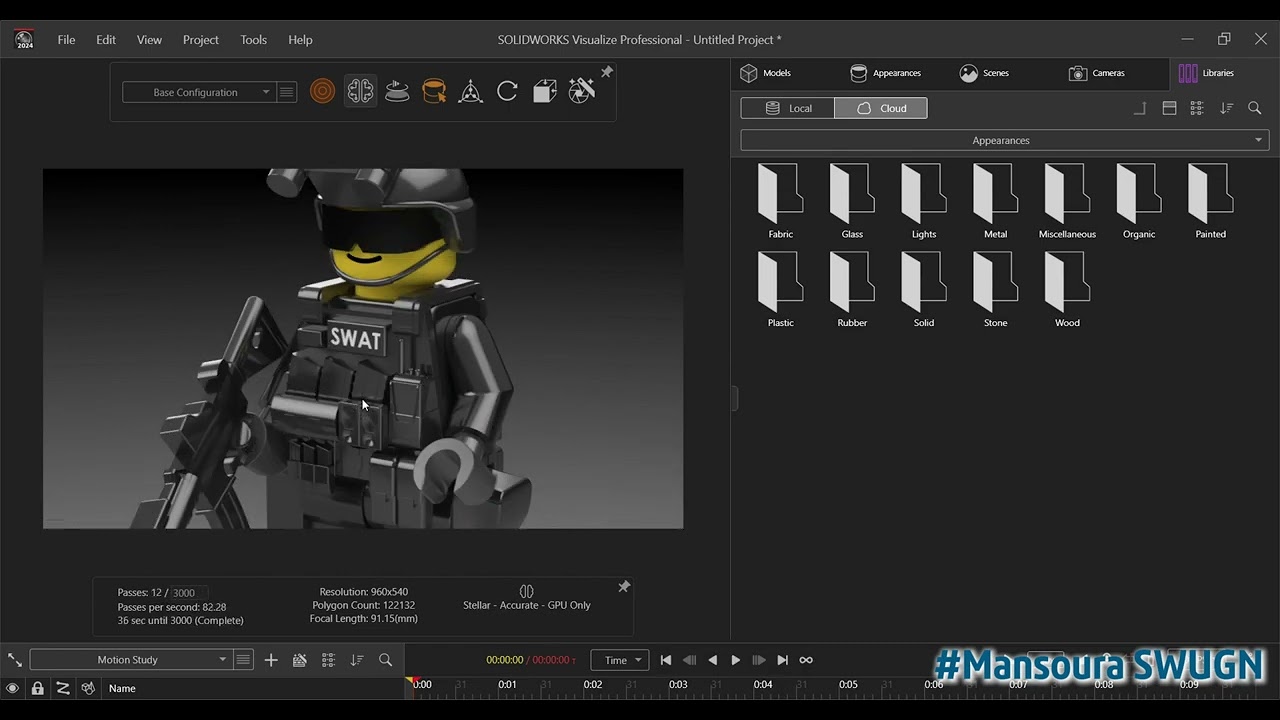Open the render output tools aperture icon

[x=581, y=91]
